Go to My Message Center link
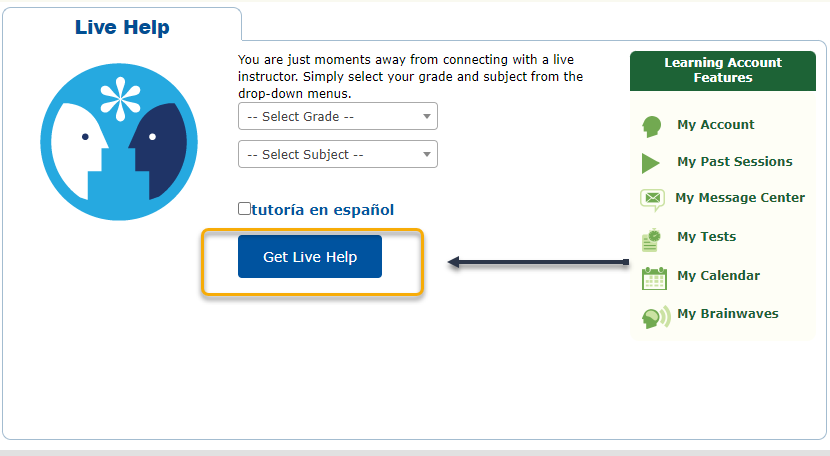 point(740,198)
